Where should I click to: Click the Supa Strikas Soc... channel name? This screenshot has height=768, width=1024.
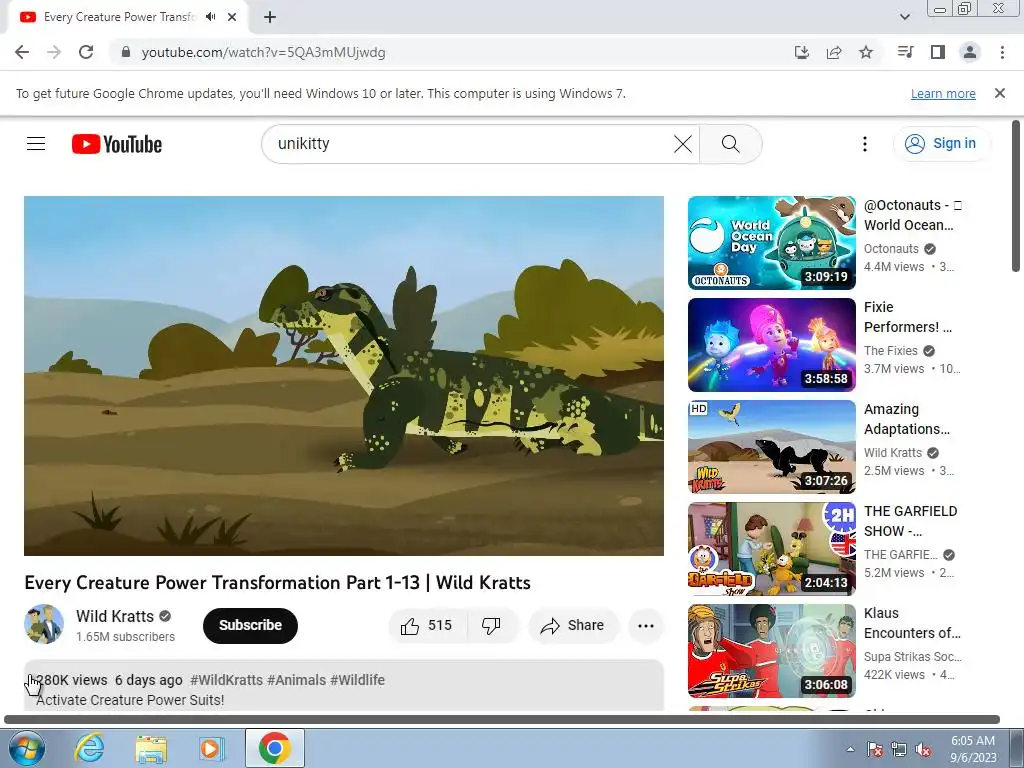(x=912, y=656)
